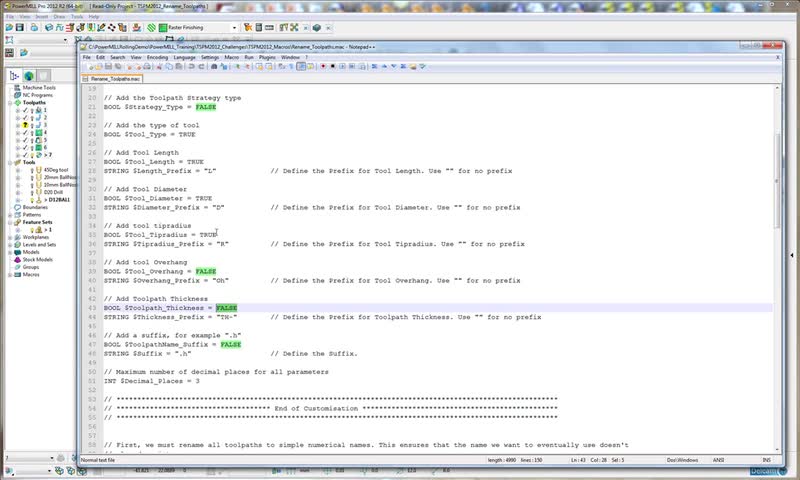This screenshot has height=480, width=800.
Task: Click the PowerMILL explorer tree tab icon
Action: 14,76
